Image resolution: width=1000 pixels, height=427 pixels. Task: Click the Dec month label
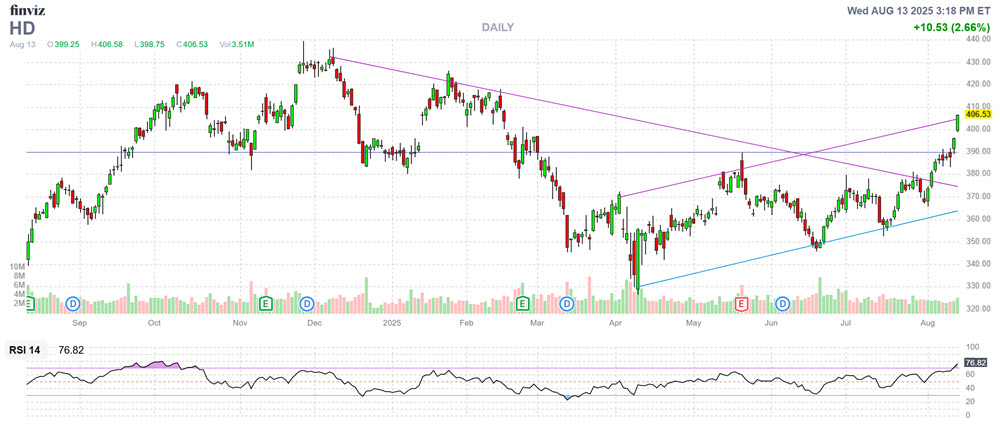click(x=313, y=323)
